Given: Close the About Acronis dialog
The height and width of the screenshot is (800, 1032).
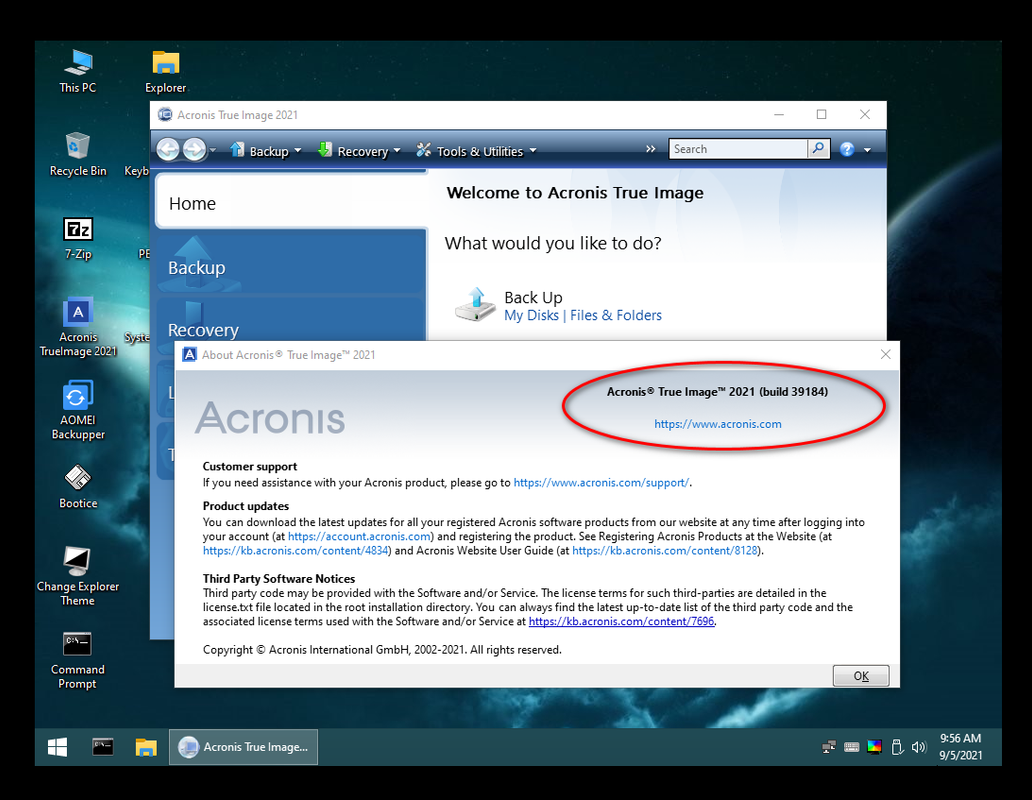Looking at the screenshot, I should pyautogui.click(x=885, y=355).
